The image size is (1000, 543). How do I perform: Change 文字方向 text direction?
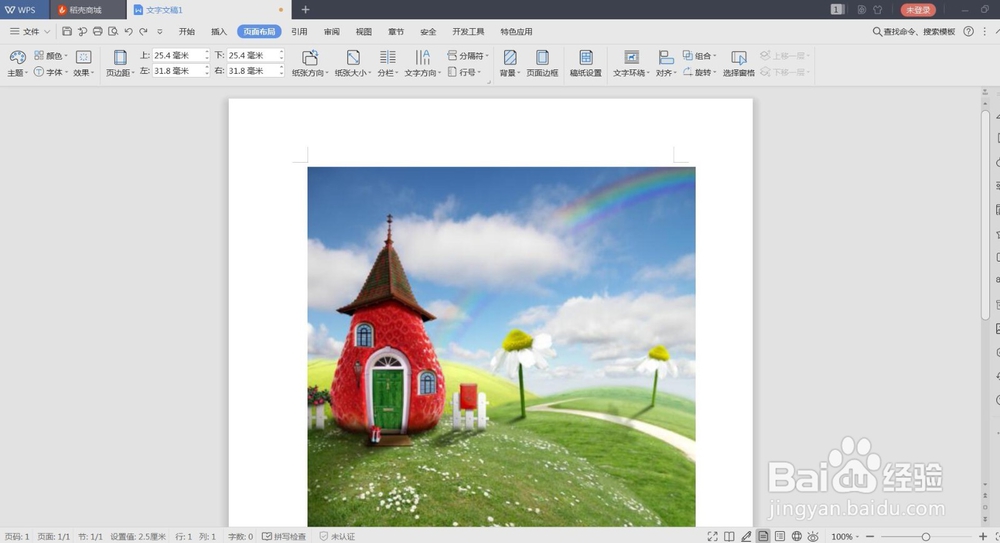(422, 64)
